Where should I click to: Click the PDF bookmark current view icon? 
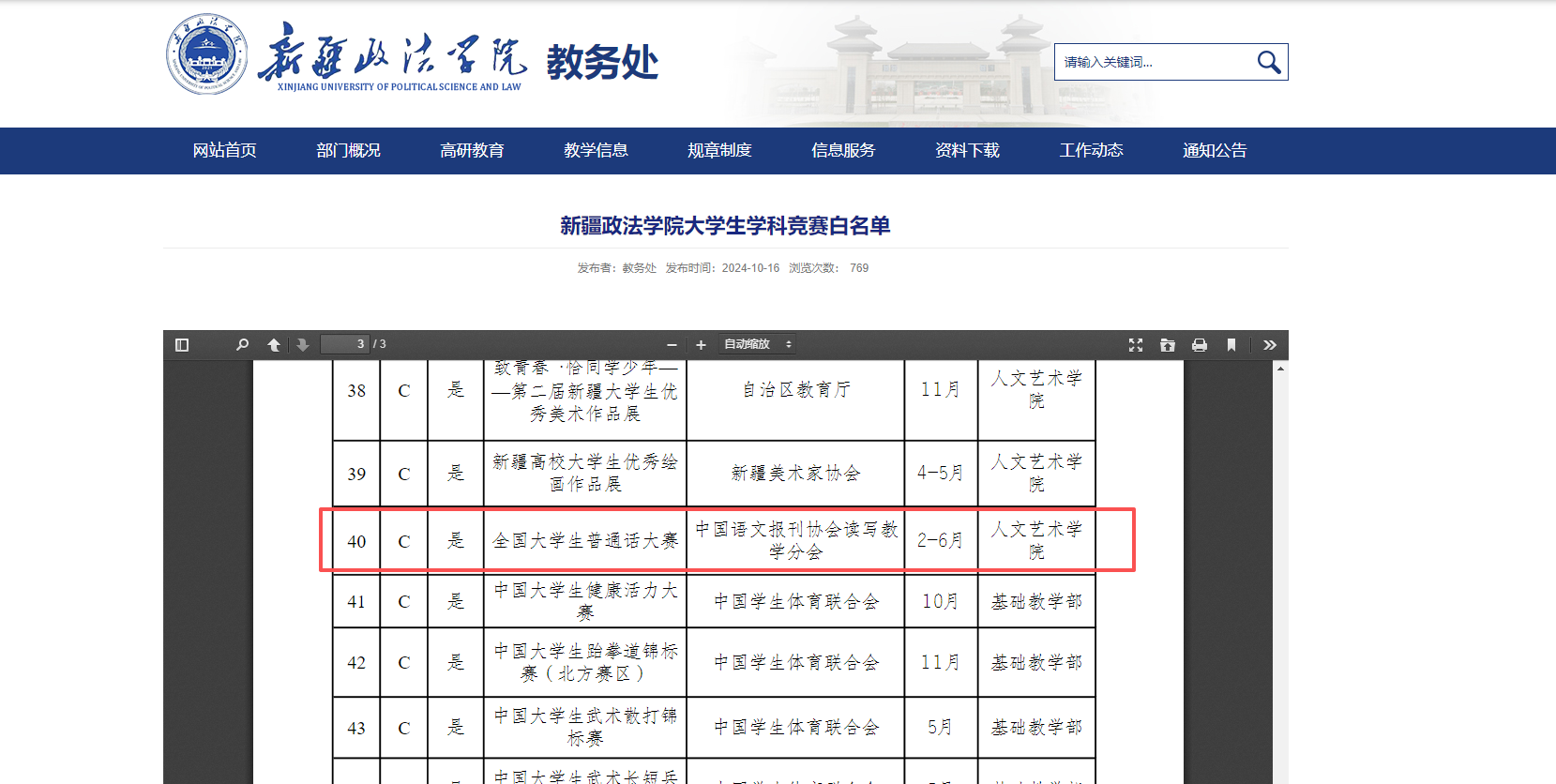click(x=1231, y=345)
